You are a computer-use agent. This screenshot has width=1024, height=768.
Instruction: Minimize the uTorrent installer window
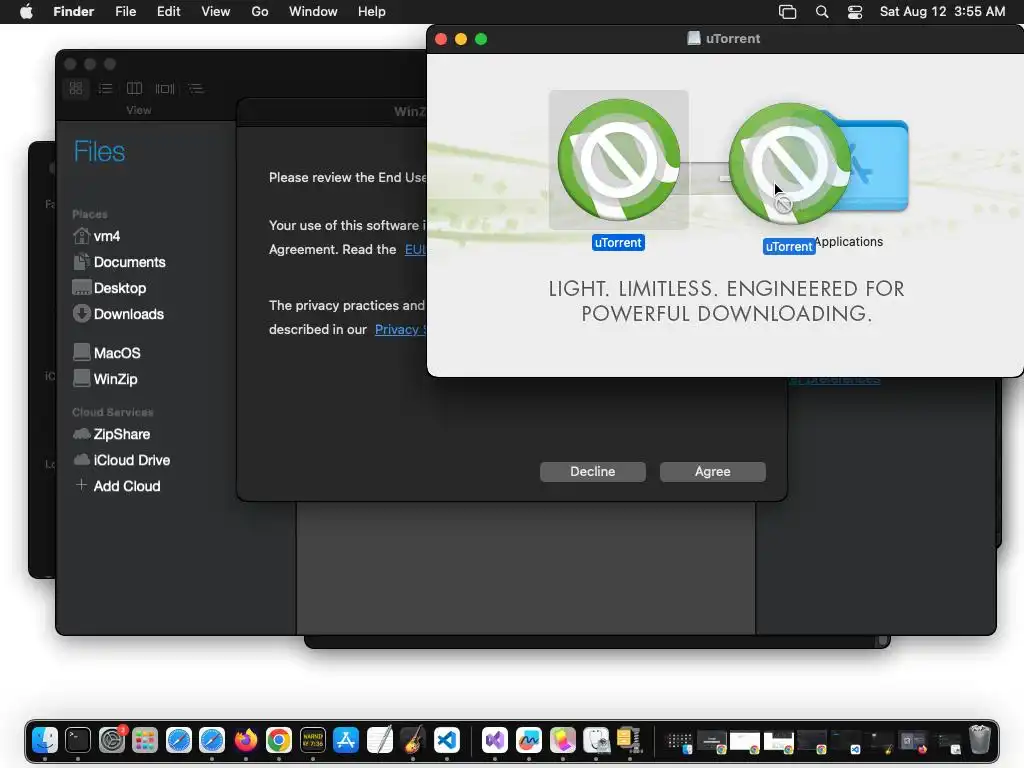click(461, 39)
